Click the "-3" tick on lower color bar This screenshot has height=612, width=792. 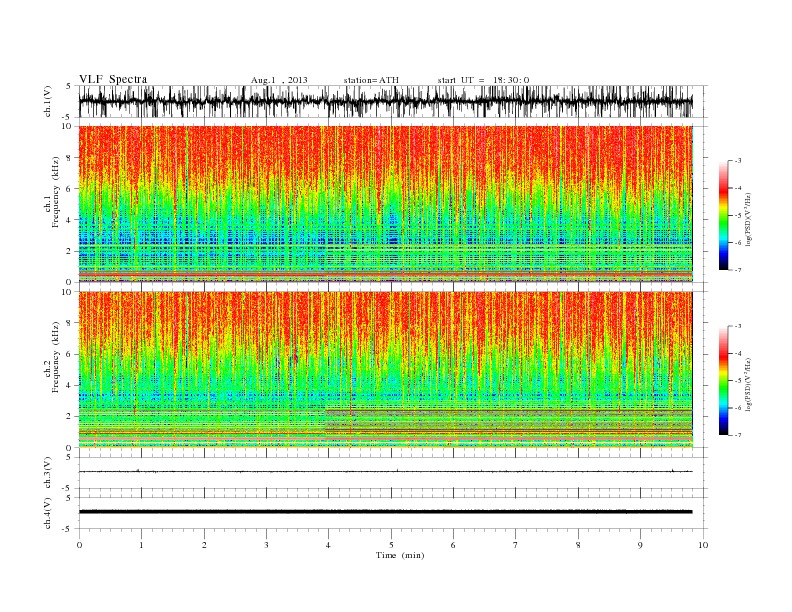point(738,326)
